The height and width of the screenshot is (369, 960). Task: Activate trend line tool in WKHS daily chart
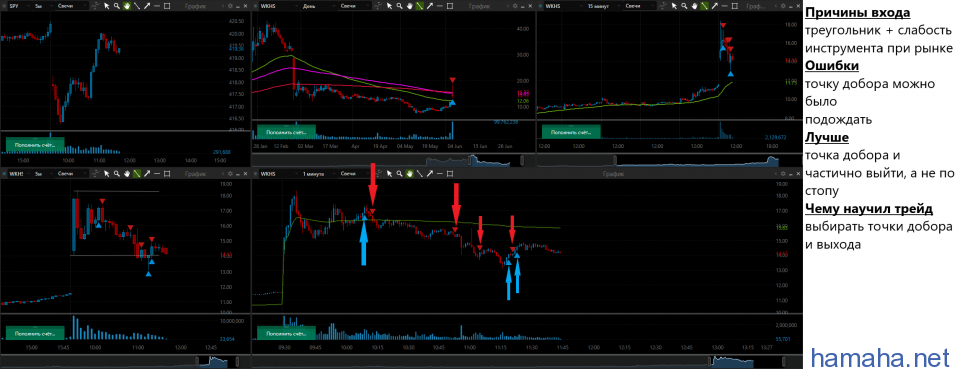420,6
